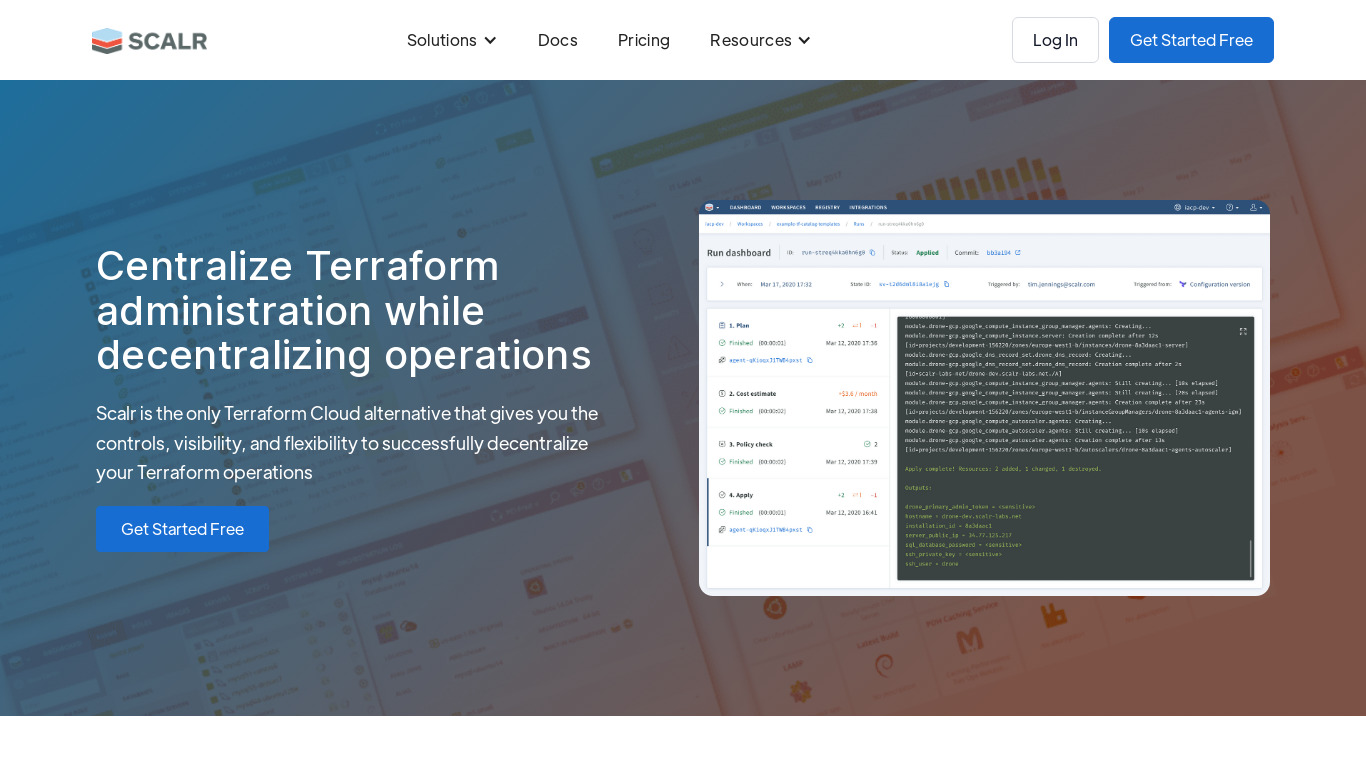Click the Scalr logo in the header
The image size is (1366, 768).
pyautogui.click(x=149, y=40)
